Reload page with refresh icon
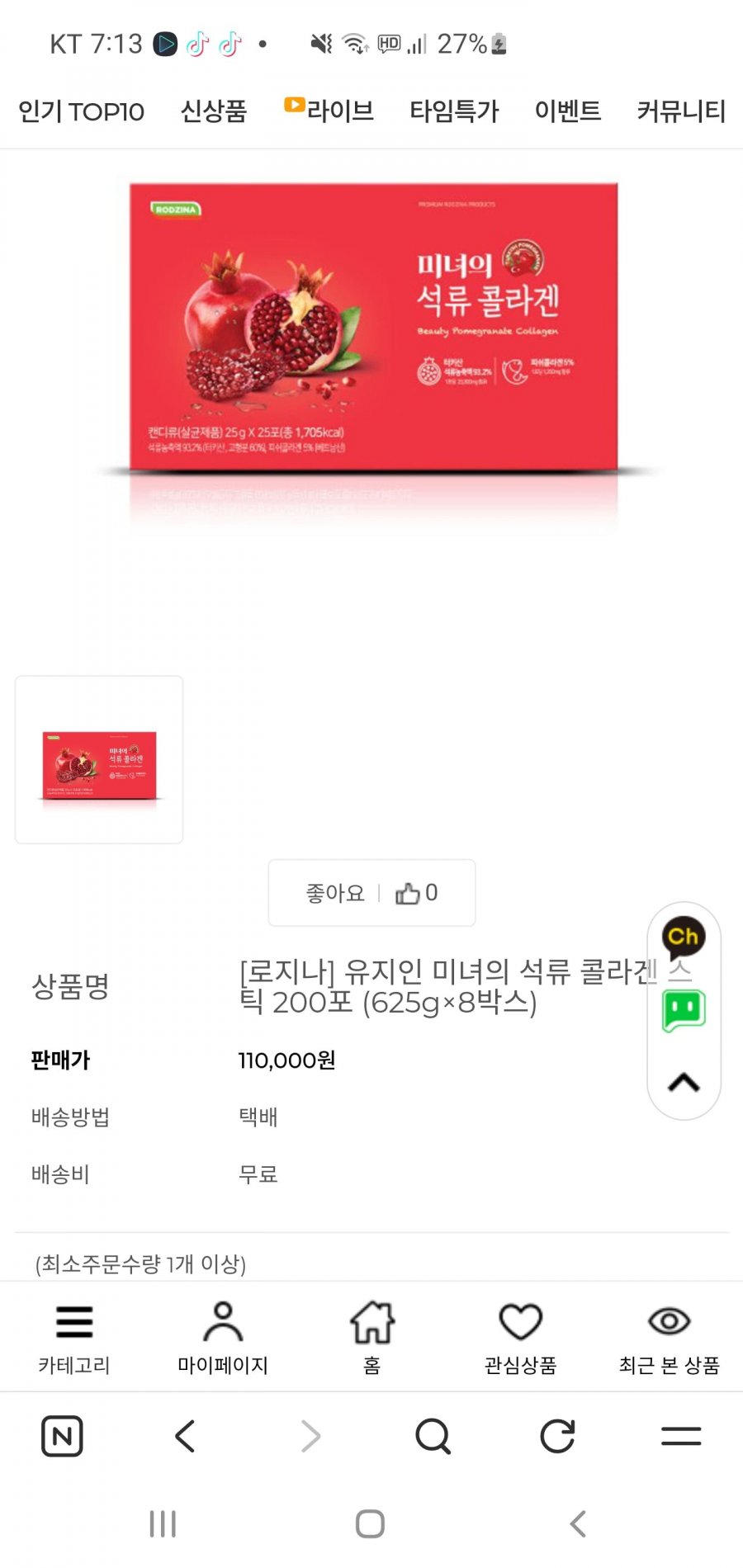The height and width of the screenshot is (1568, 743). (557, 1436)
